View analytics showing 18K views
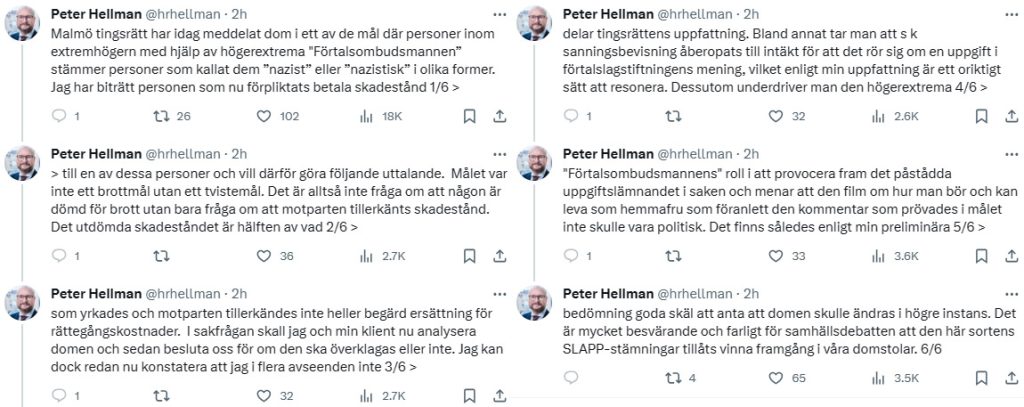1024x407 pixels. click(x=367, y=116)
